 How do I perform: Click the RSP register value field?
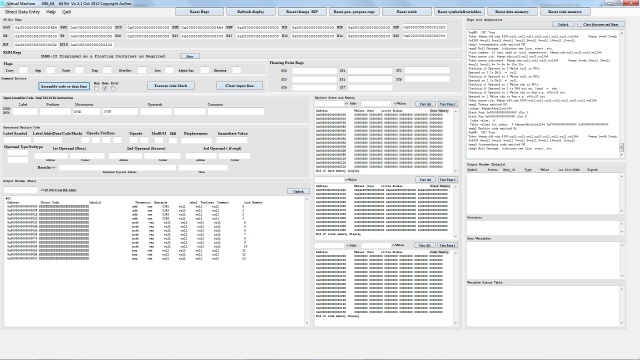[424, 27]
